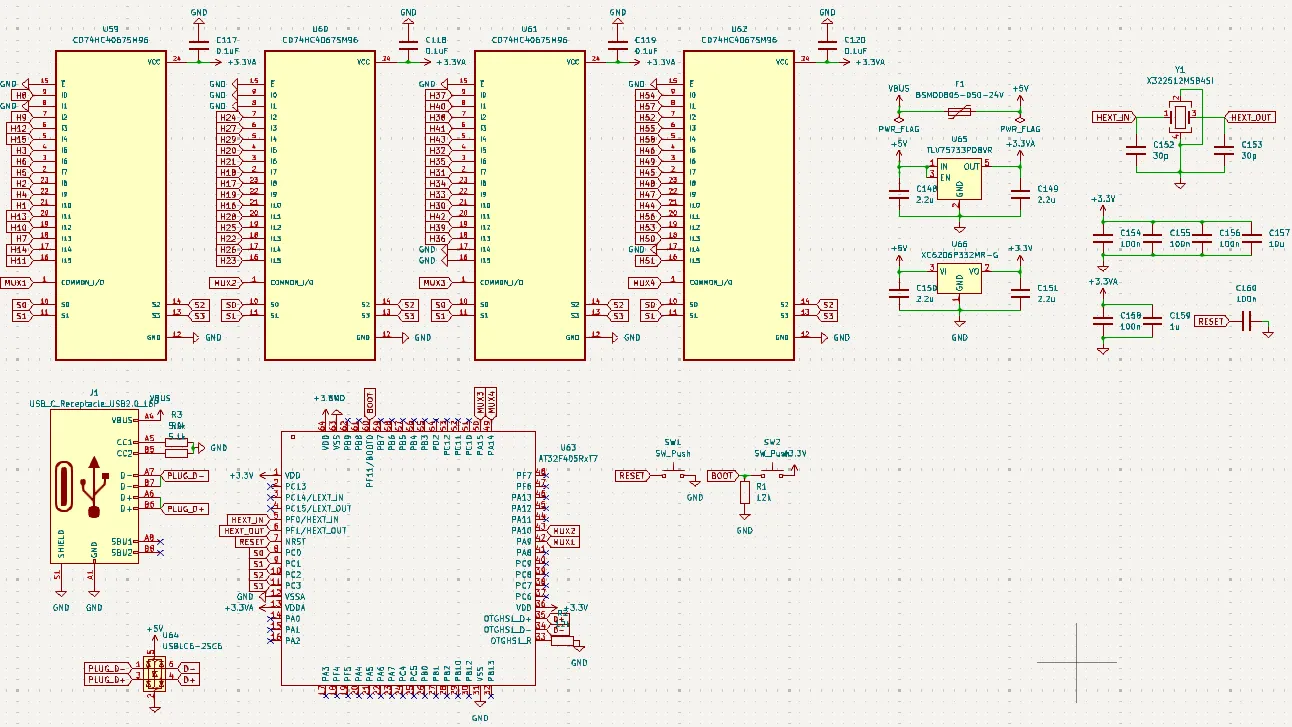Click the AT32F405RxT7 microcontroller U63 body
The image size is (1292, 727).
pyautogui.click(x=408, y=558)
